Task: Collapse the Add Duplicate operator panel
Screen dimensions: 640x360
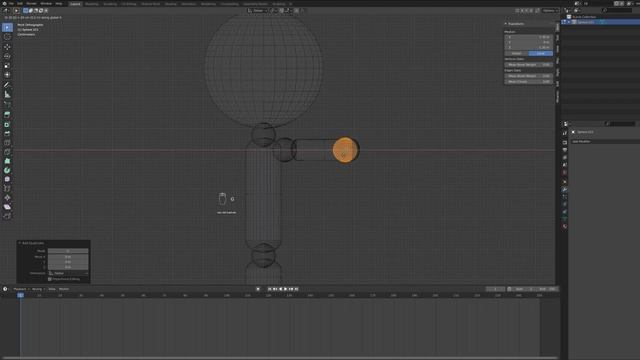Action: tap(20, 243)
